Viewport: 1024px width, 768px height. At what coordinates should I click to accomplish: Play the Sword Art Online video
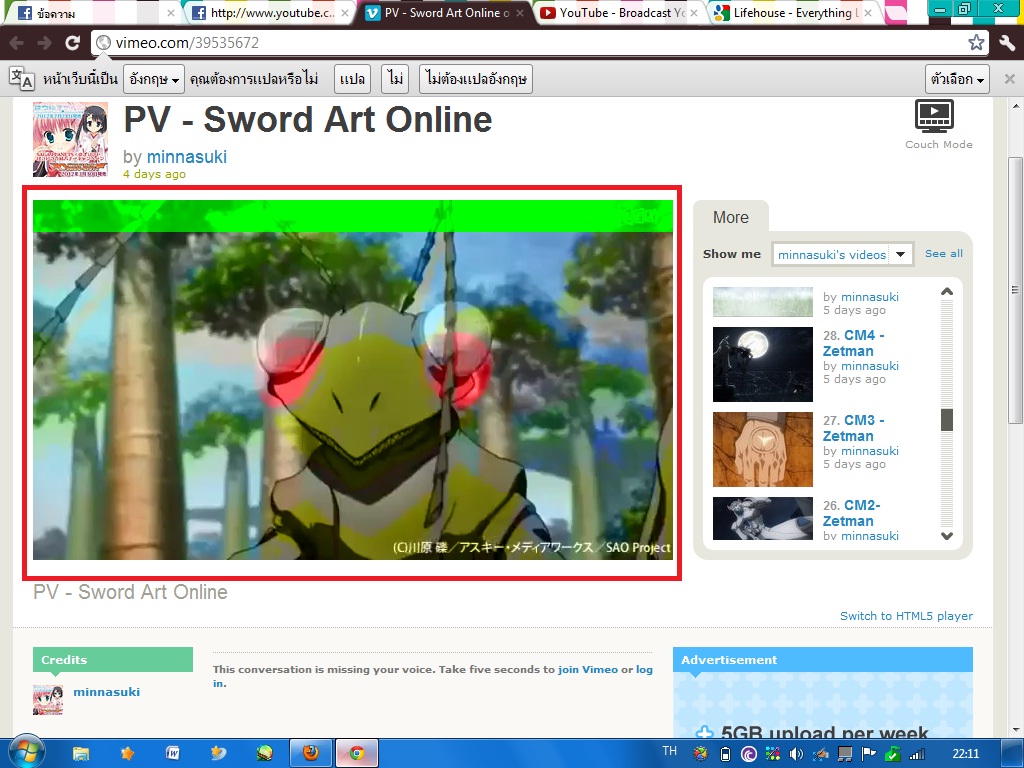pos(353,379)
